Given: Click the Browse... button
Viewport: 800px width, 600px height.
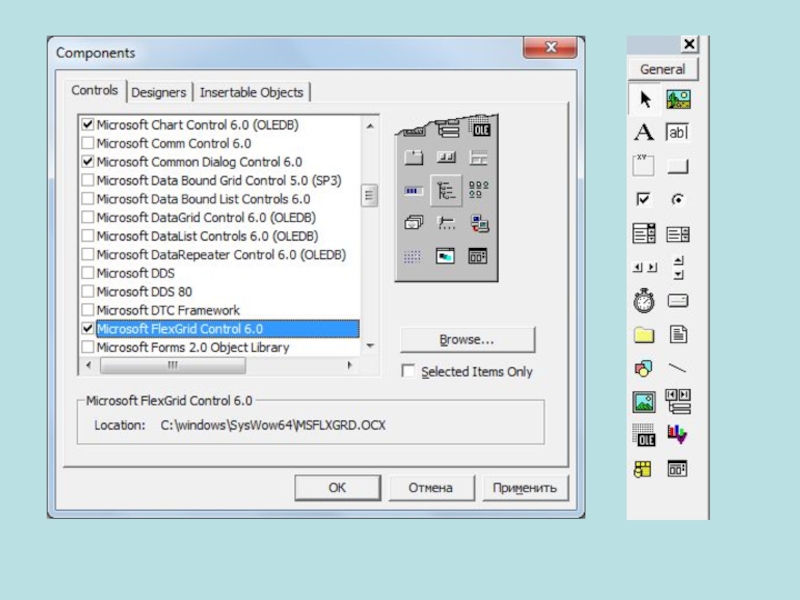Looking at the screenshot, I should 467,340.
